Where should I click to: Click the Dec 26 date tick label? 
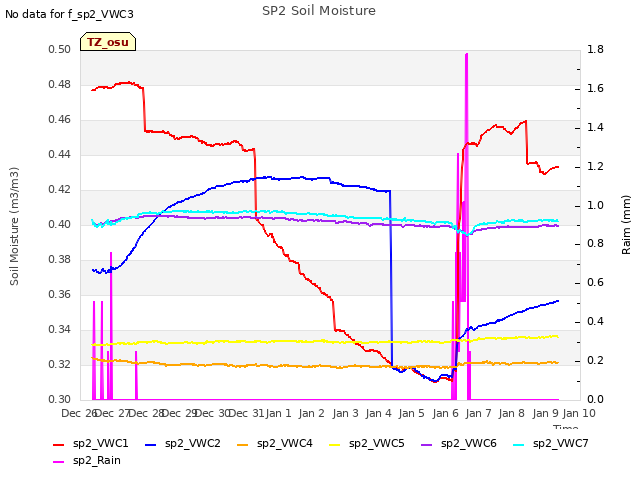coord(78,414)
